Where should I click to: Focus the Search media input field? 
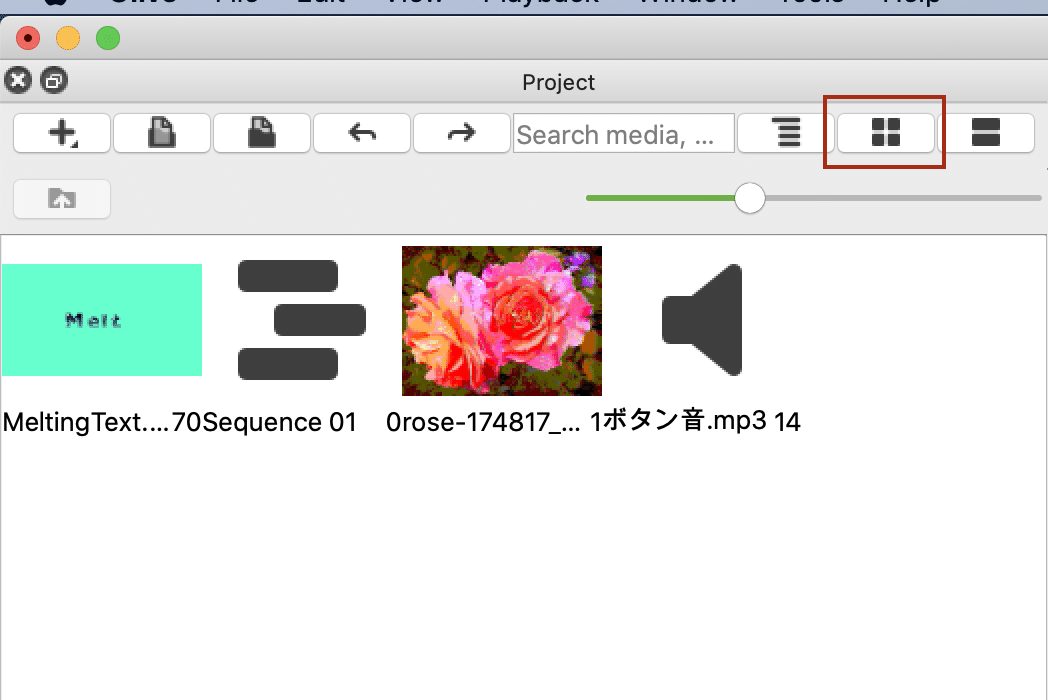(624, 133)
